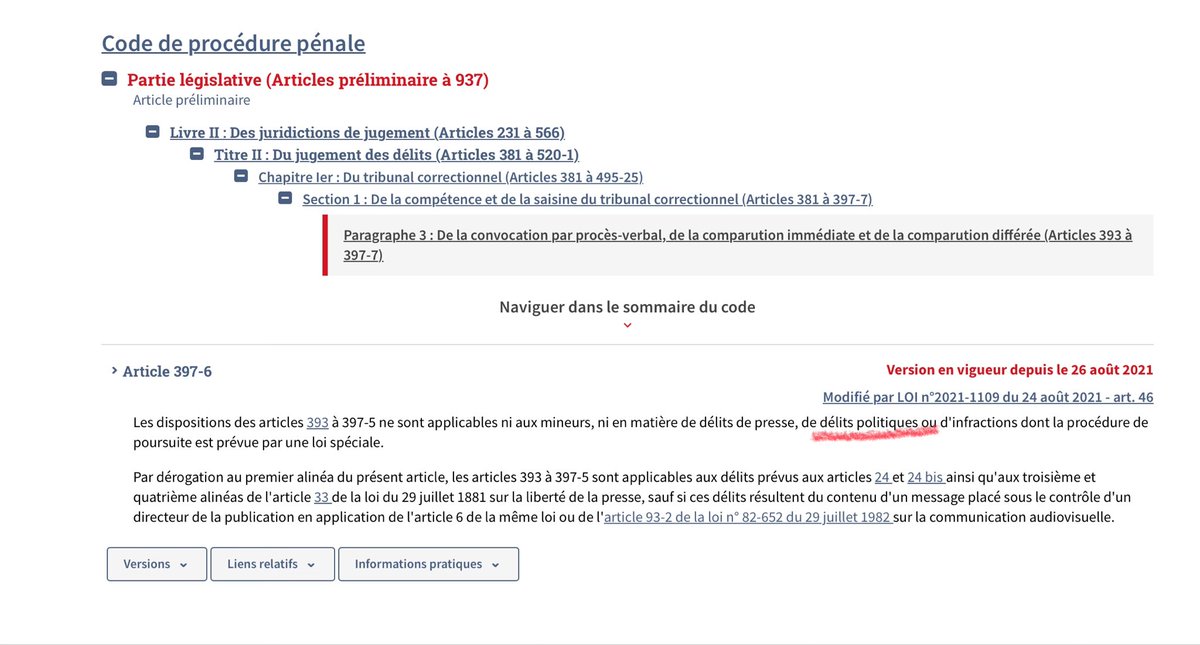Viewport: 1200px width, 645px height.
Task: Open the sommaire chevron below "Naviguer dans le sommaire"
Action: coord(627,324)
